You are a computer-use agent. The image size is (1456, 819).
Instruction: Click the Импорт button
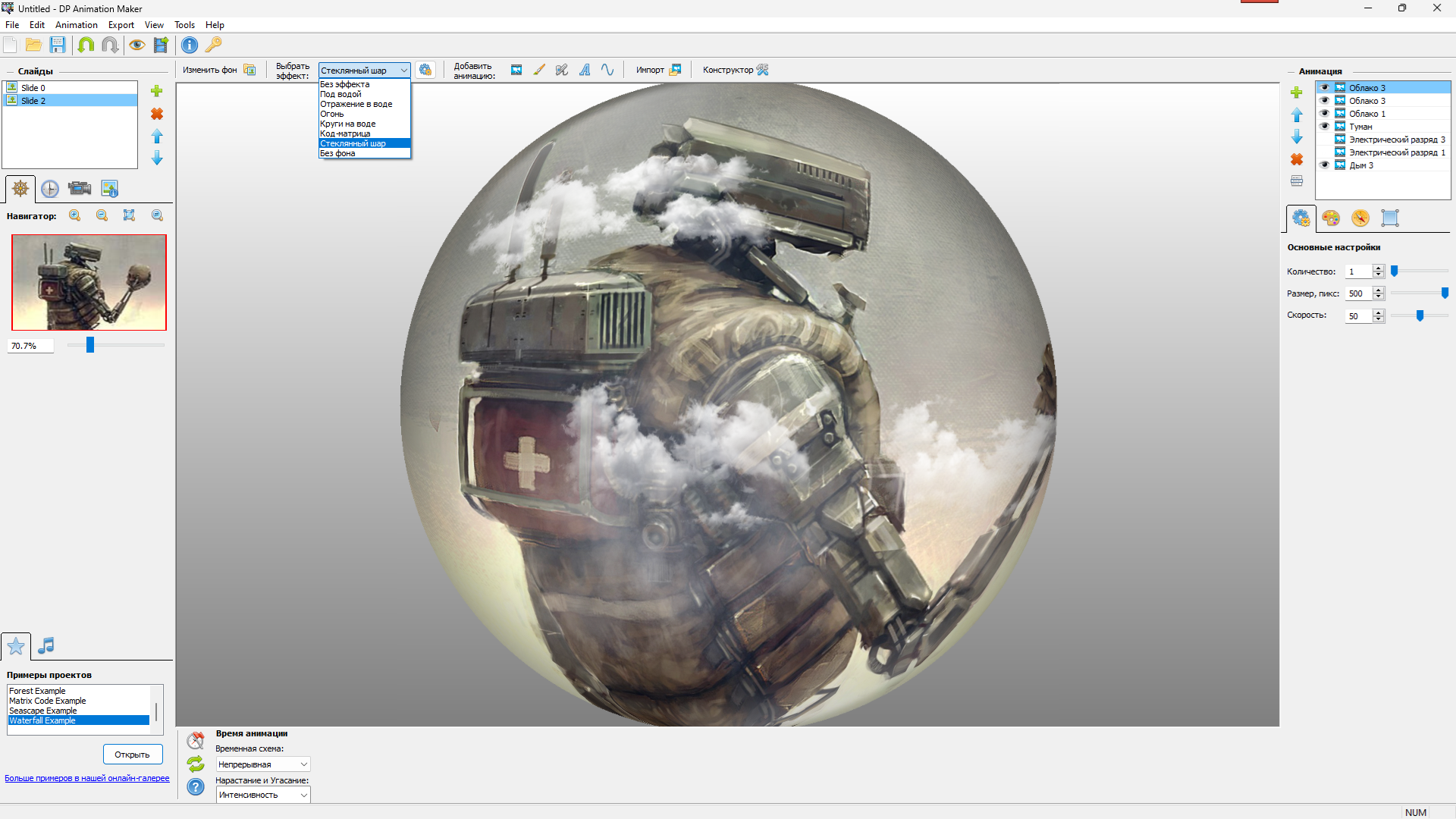point(659,70)
